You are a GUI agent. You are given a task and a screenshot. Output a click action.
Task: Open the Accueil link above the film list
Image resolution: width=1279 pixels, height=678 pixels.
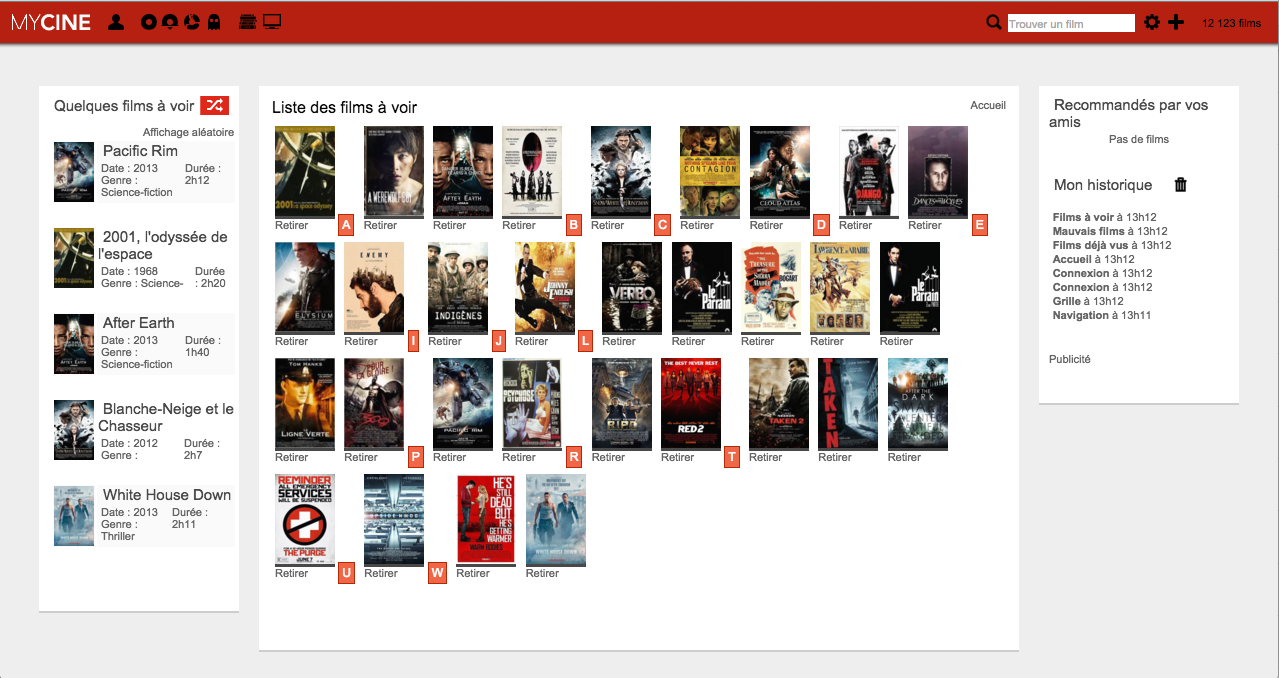987,105
